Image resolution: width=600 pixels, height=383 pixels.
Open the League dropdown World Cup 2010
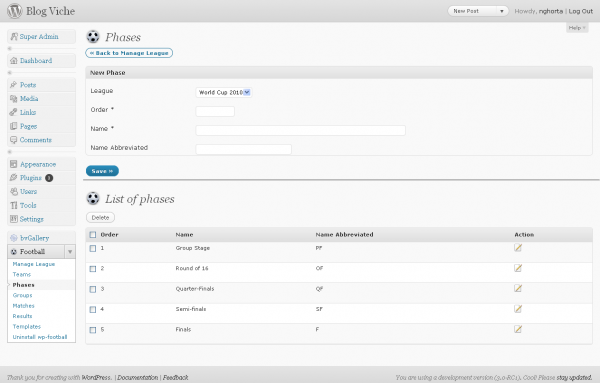(223, 92)
